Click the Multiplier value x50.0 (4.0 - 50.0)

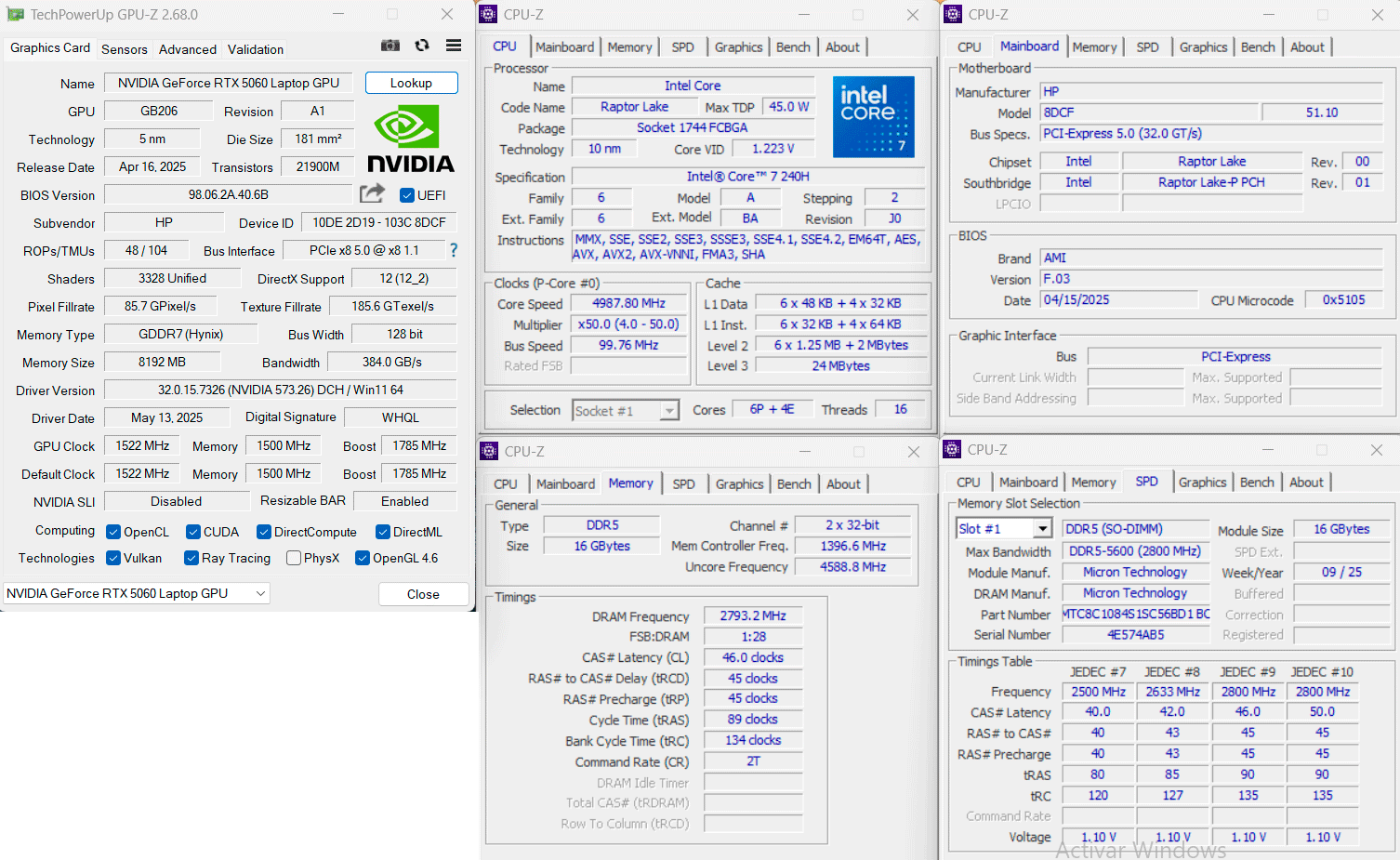[628, 324]
